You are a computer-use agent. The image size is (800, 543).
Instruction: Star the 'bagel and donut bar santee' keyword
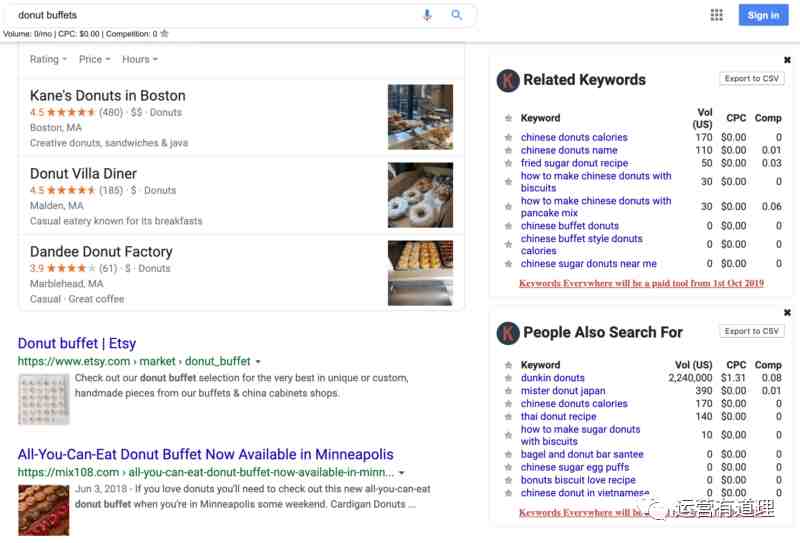coord(508,454)
